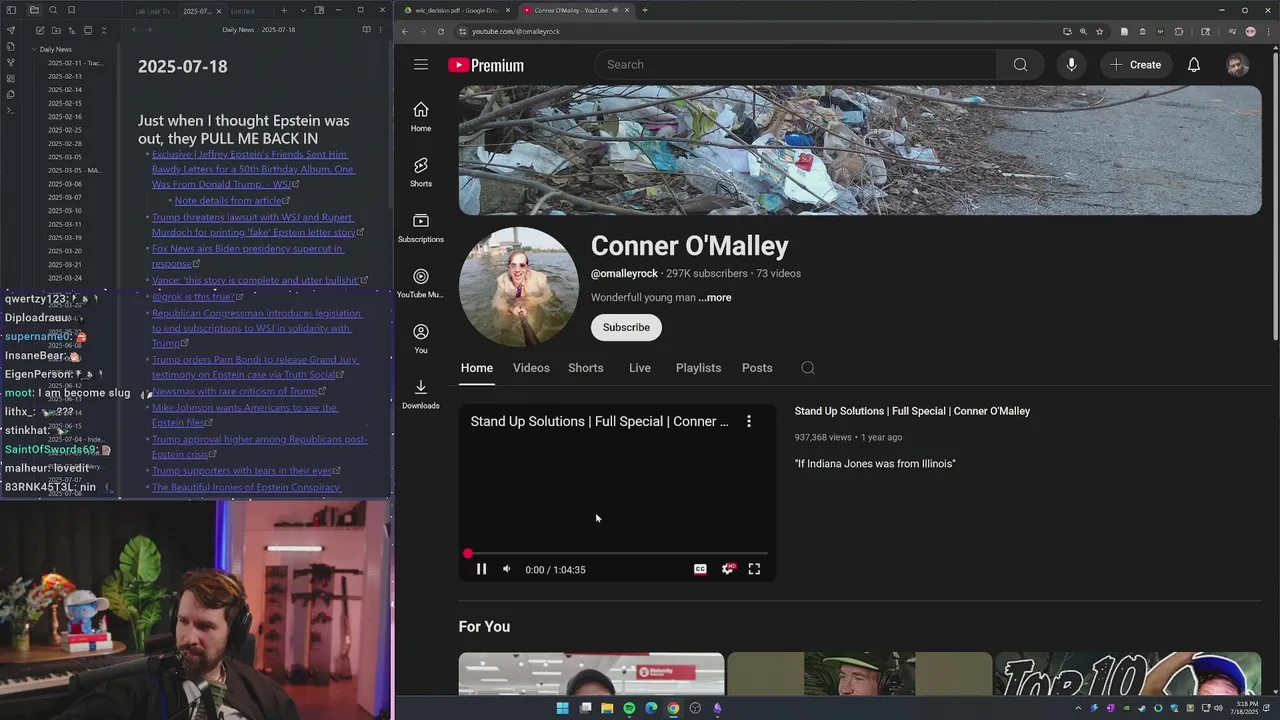The height and width of the screenshot is (720, 1280).
Task: Open the Mike Johnson Epstein files link
Action: [245, 415]
